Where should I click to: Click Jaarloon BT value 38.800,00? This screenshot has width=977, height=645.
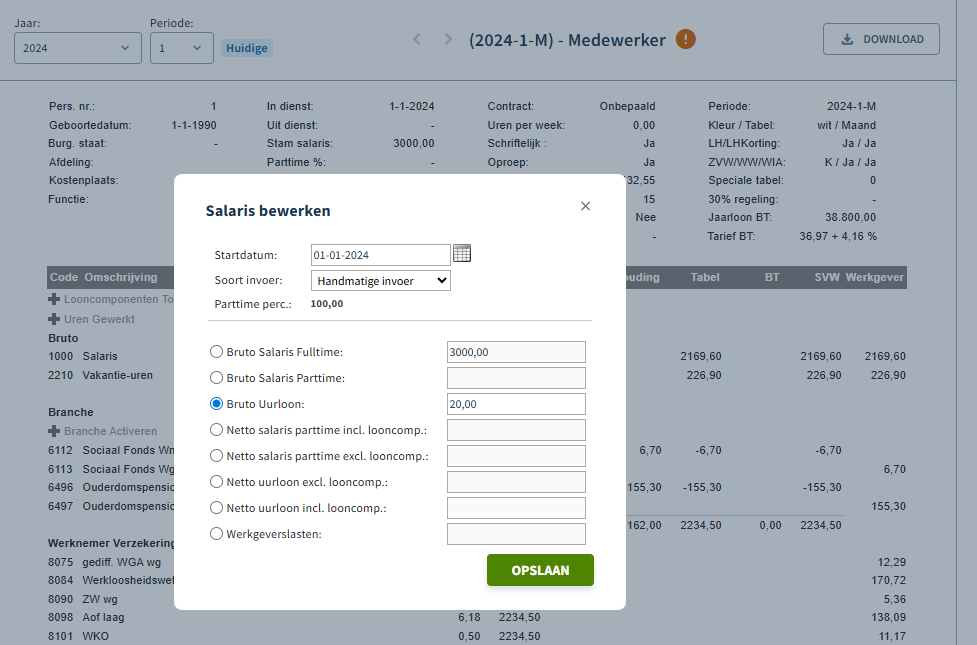point(851,217)
